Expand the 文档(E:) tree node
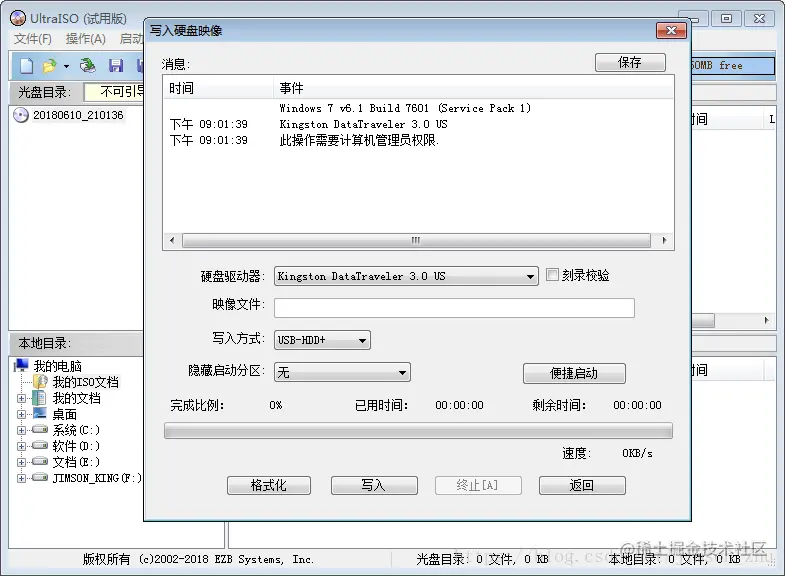This screenshot has width=785, height=576. tap(21, 462)
